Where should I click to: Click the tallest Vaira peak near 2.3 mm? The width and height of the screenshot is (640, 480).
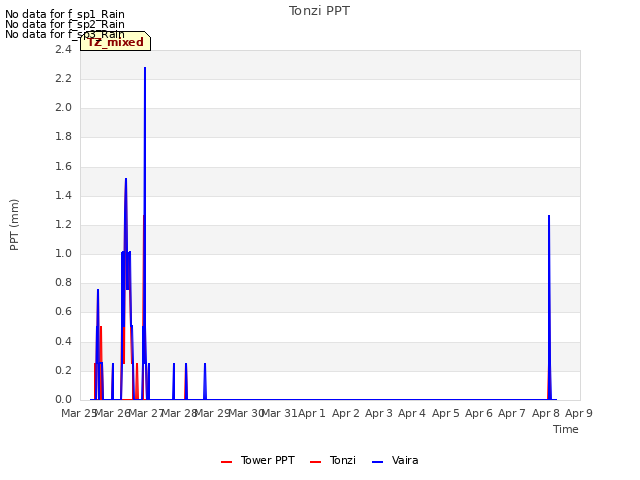pos(145,69)
